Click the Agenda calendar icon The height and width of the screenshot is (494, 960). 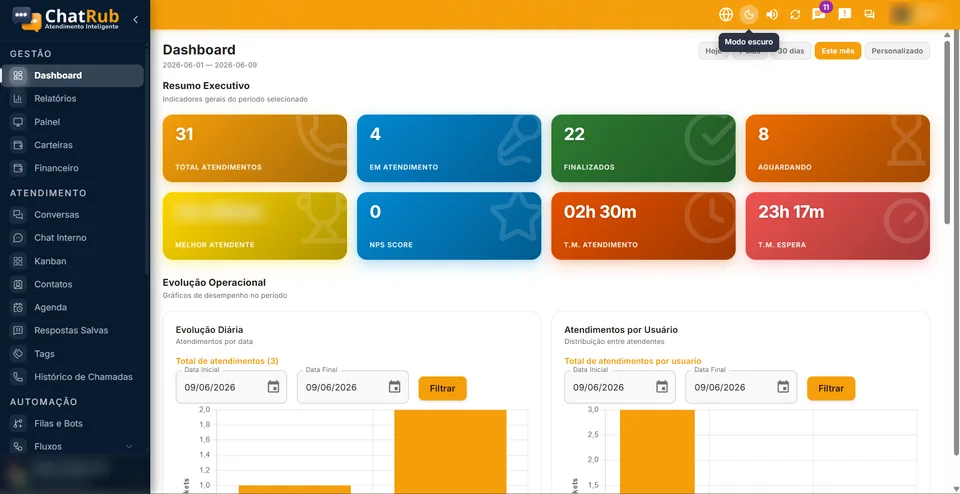[18, 307]
